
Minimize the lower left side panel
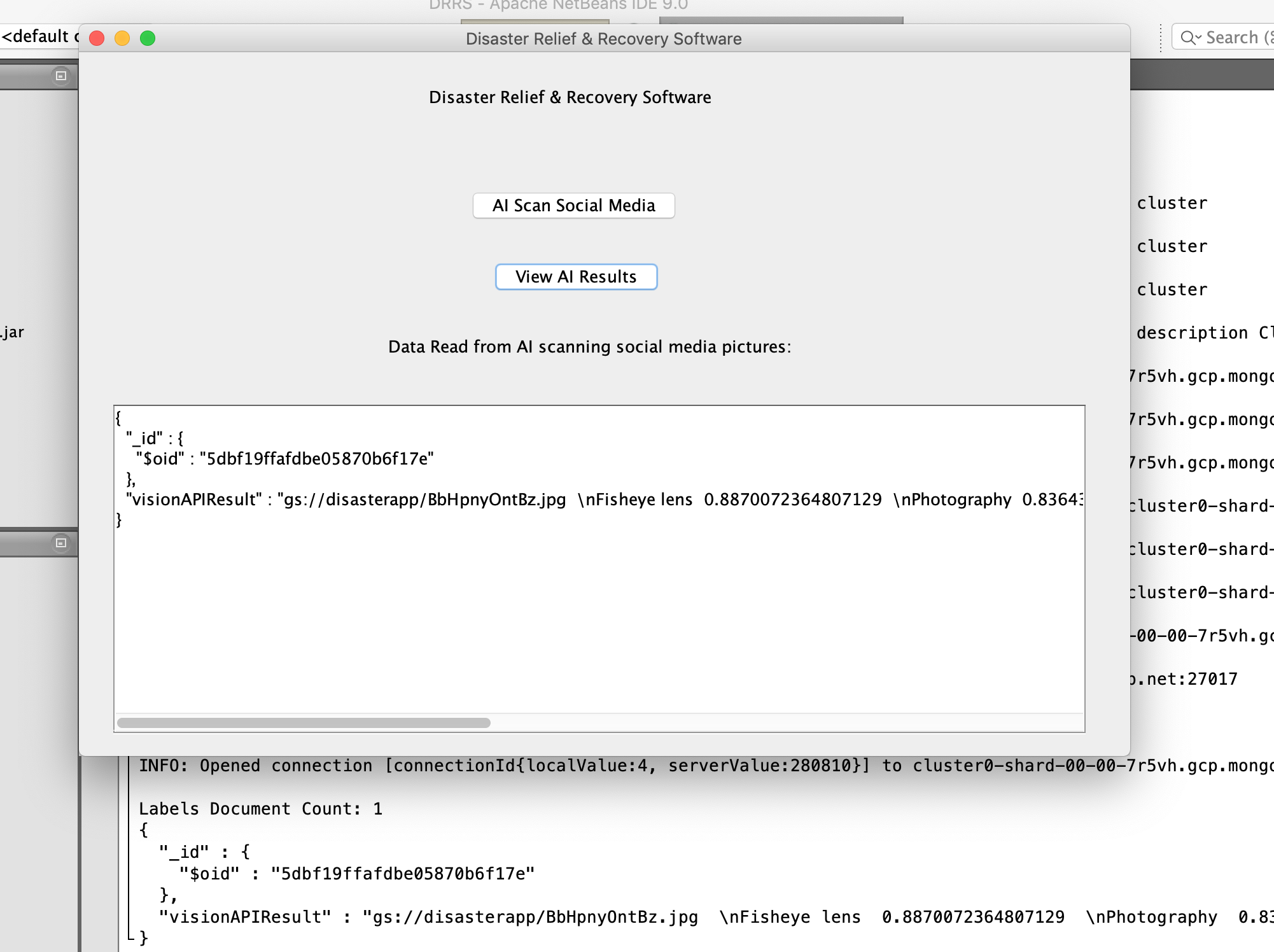(60, 543)
